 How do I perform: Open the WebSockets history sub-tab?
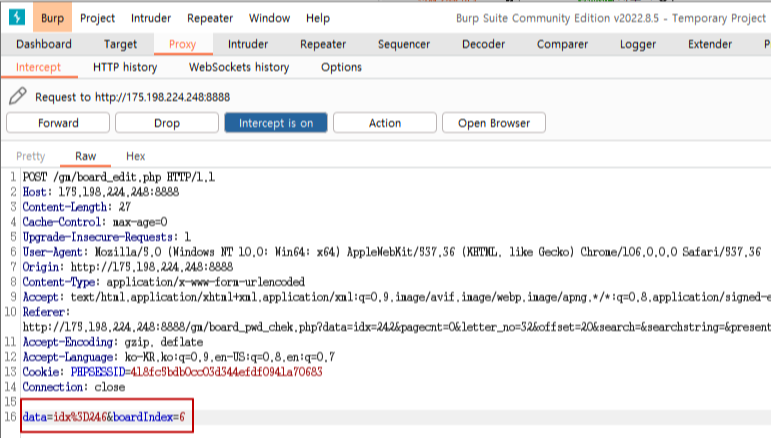(239, 67)
